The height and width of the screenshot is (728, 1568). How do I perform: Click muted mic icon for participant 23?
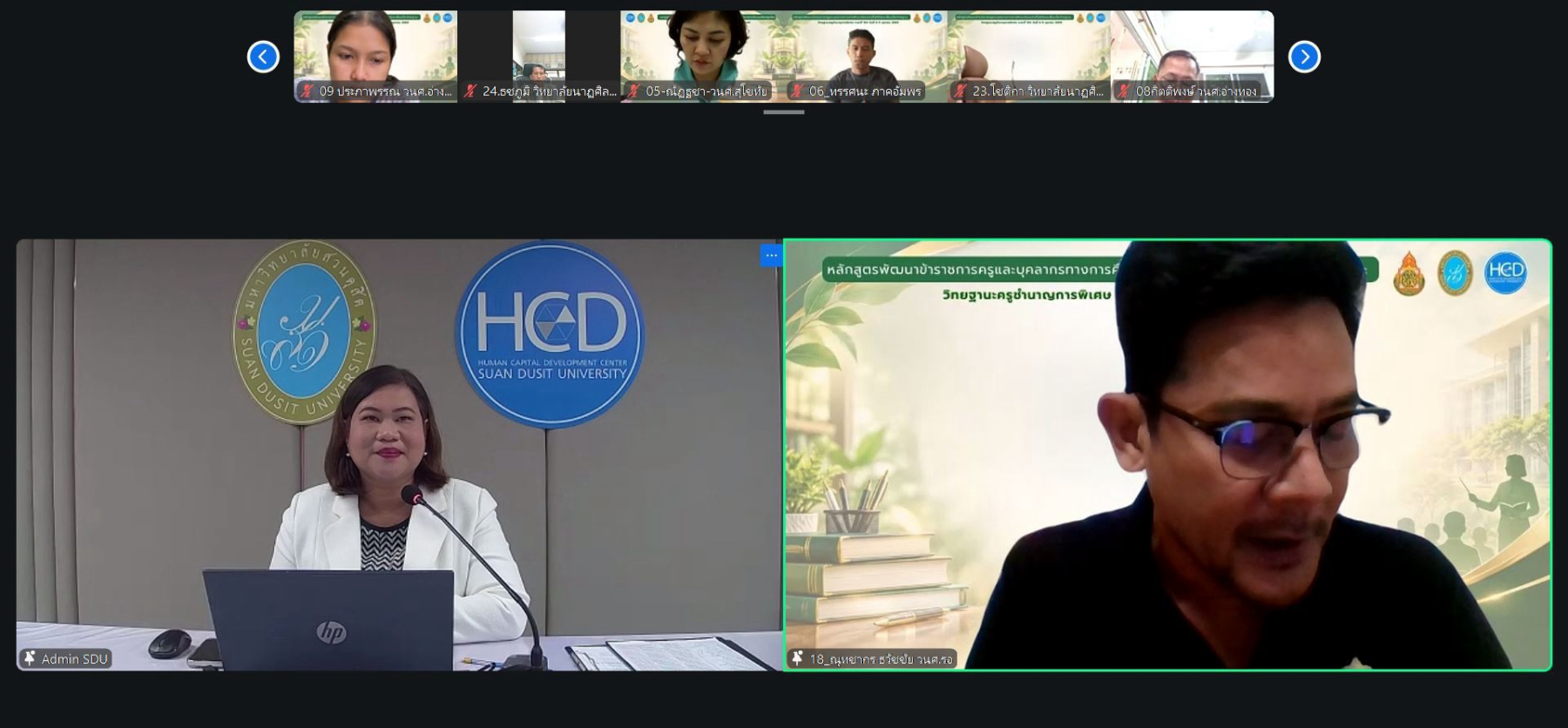(960, 91)
